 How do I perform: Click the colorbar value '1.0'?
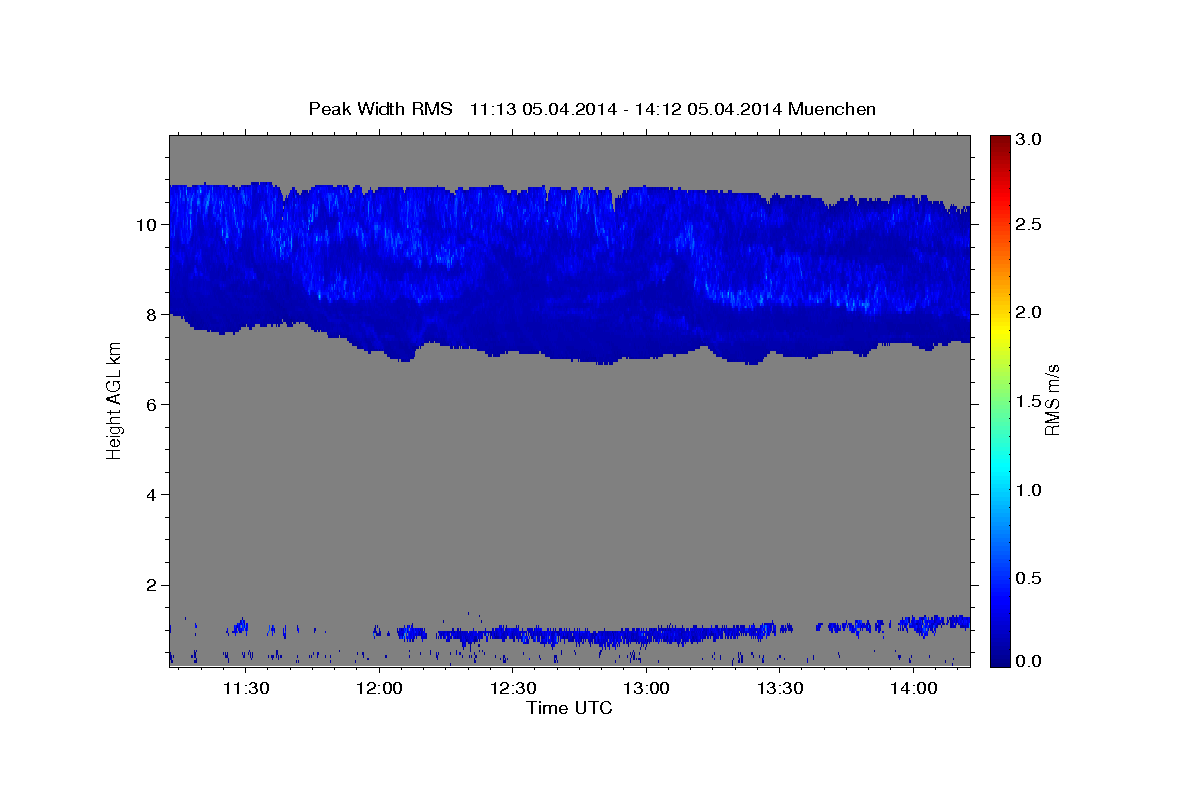[1028, 490]
